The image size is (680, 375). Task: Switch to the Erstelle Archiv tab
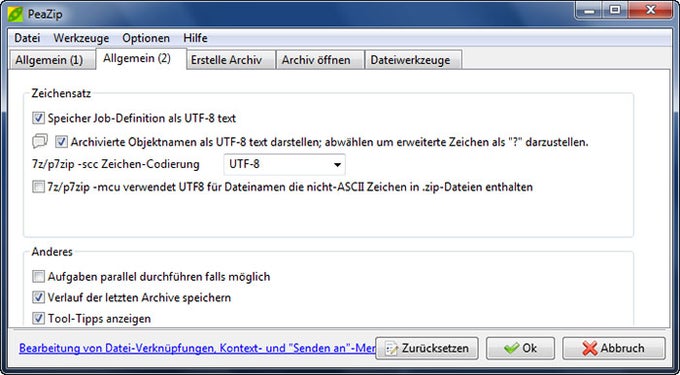point(226,60)
